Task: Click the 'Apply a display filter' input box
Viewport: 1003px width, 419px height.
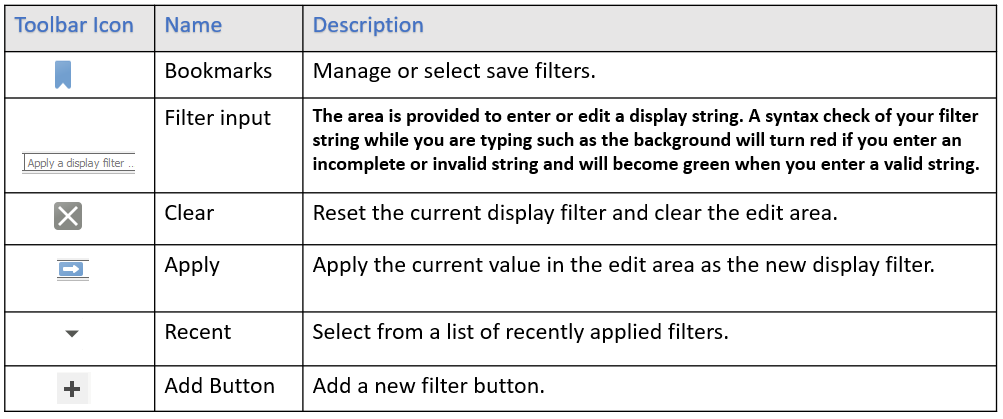Action: pos(79,163)
